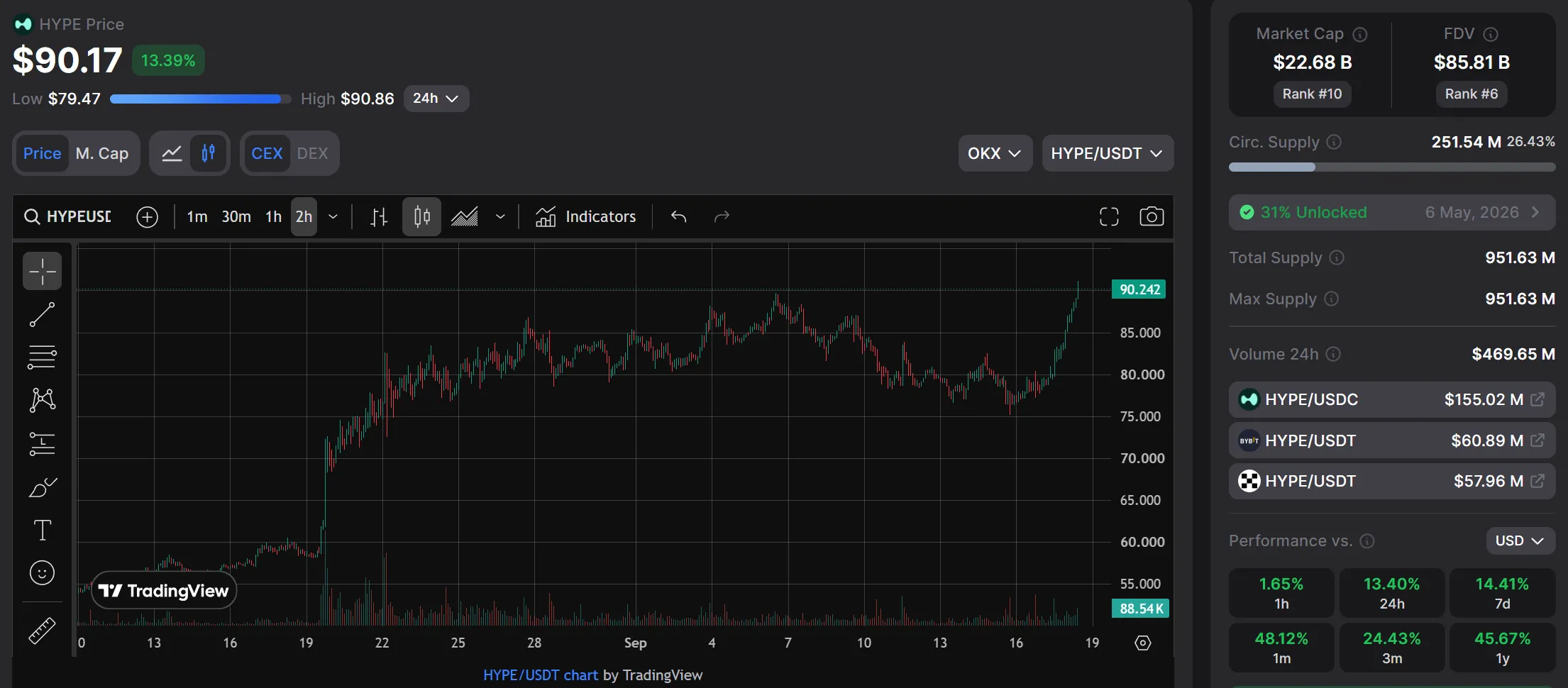Click the Volume 24h info icon
This screenshot has height=688, width=1568.
[1333, 354]
